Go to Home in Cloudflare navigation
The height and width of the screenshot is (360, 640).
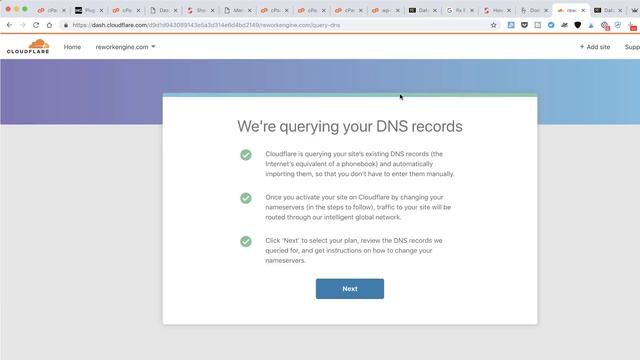[x=72, y=47]
